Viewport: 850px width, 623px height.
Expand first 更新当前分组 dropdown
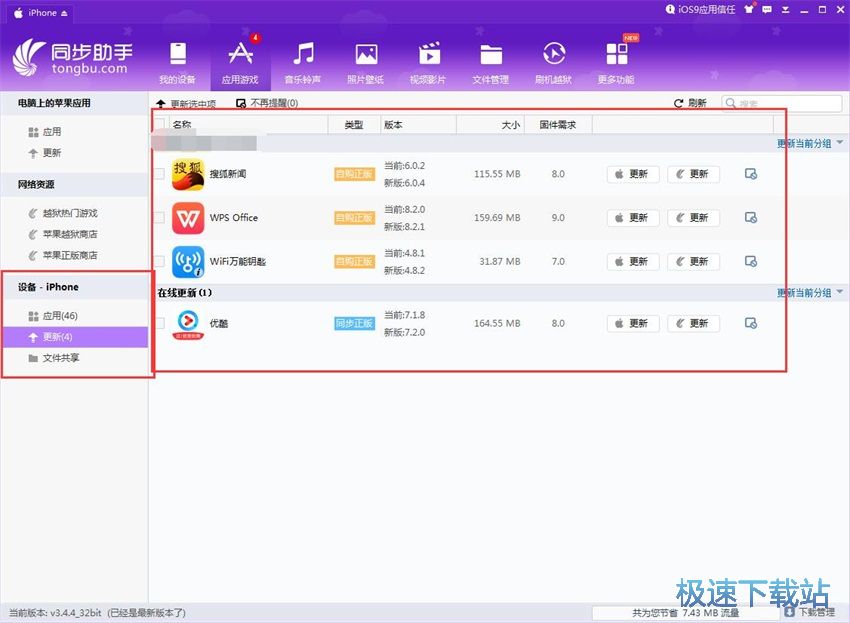point(840,143)
